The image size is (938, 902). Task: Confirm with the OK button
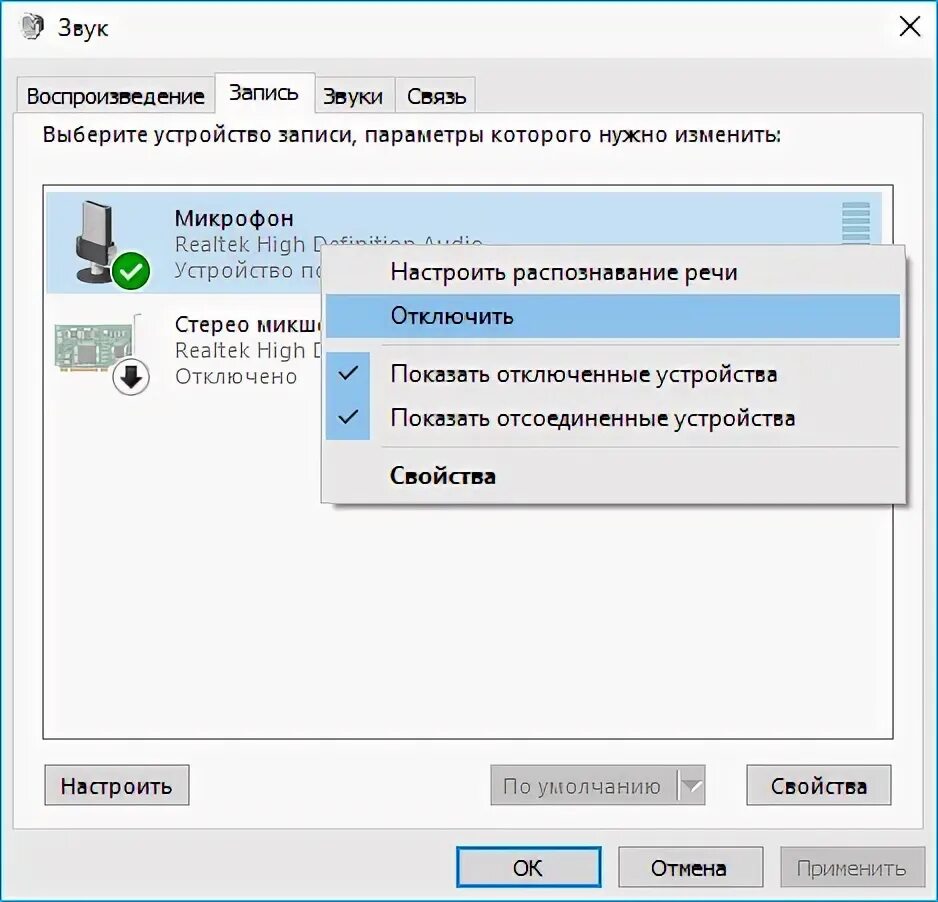[528, 867]
